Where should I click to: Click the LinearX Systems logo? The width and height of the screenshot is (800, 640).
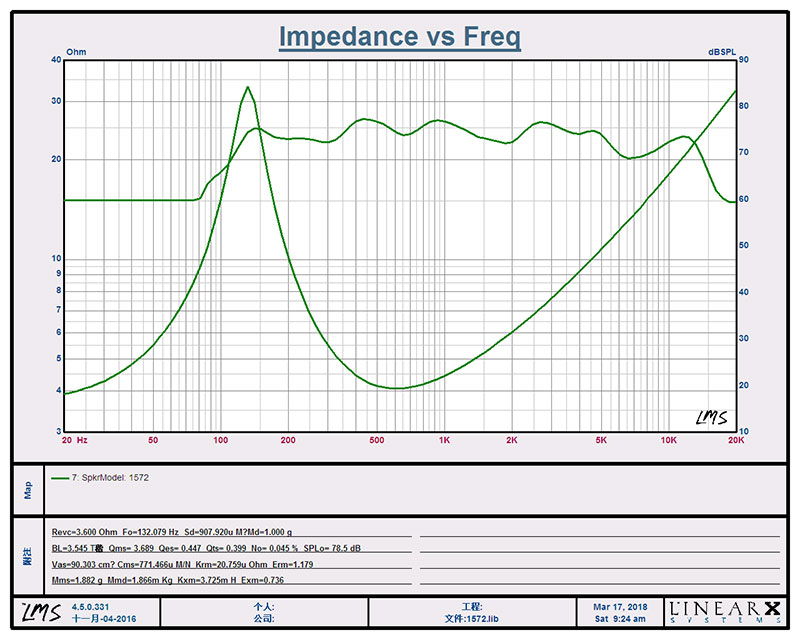(725, 611)
